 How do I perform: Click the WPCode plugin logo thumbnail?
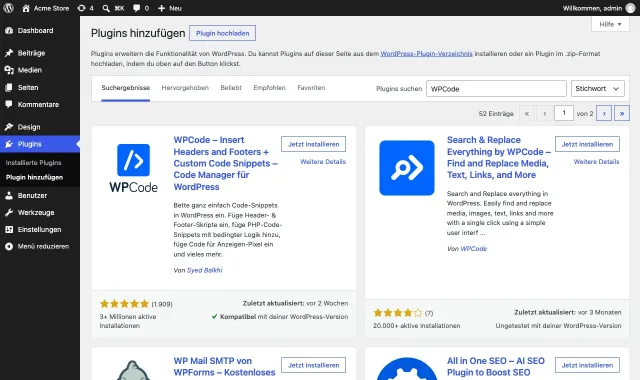[133, 168]
